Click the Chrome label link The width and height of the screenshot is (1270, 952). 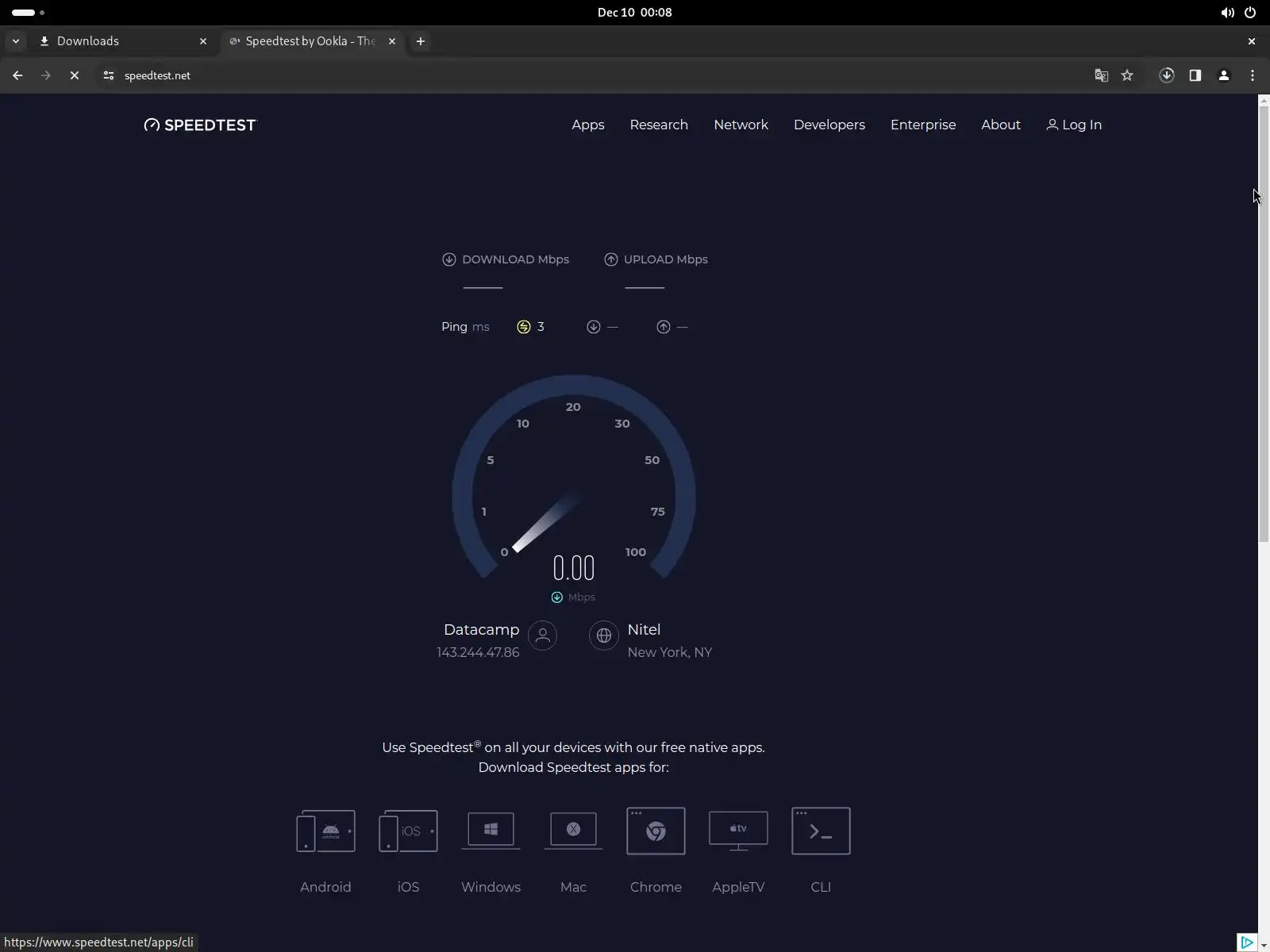(656, 887)
